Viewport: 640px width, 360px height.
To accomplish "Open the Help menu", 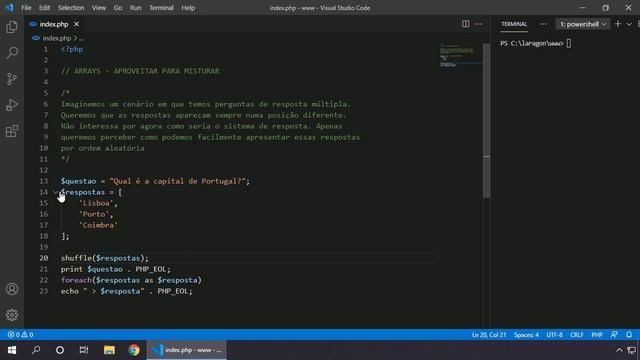I will tap(188, 8).
